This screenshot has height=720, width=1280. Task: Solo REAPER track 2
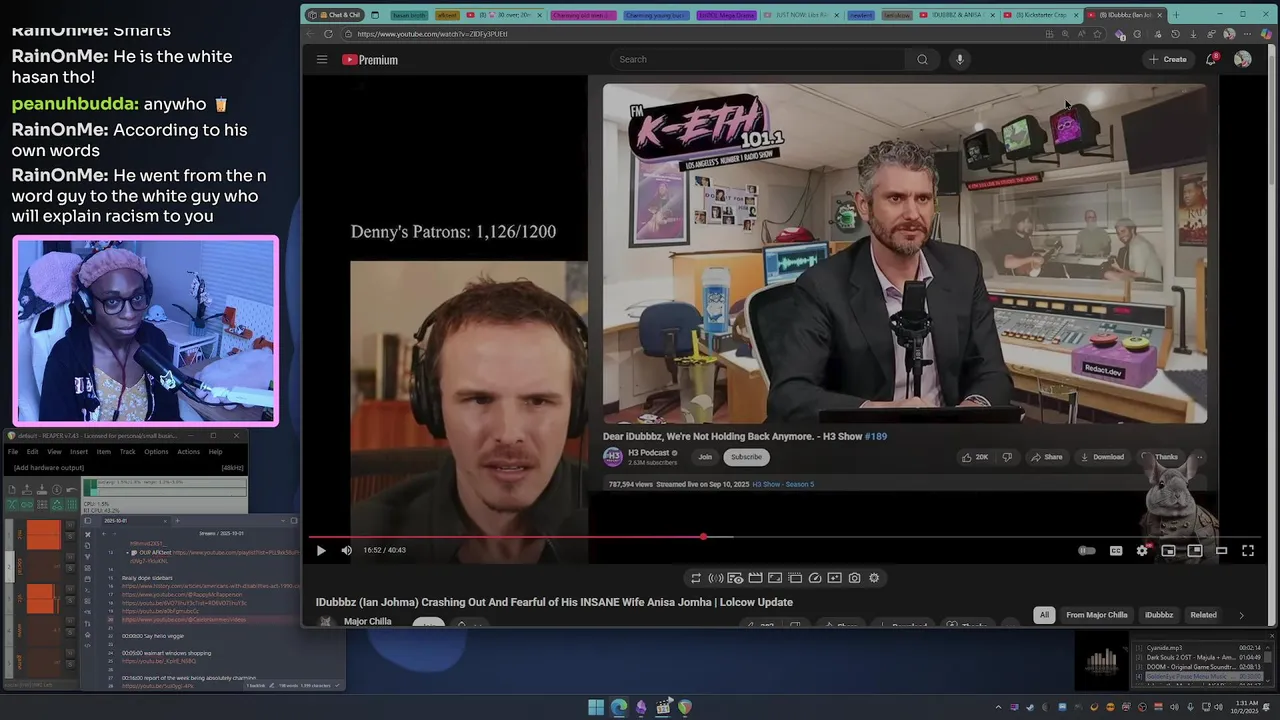70,568
